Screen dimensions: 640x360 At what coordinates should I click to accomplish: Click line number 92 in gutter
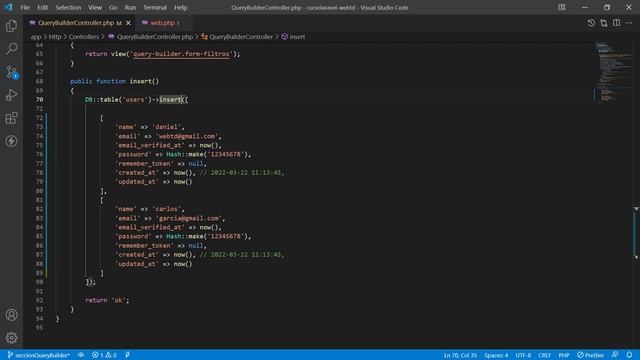(x=39, y=300)
